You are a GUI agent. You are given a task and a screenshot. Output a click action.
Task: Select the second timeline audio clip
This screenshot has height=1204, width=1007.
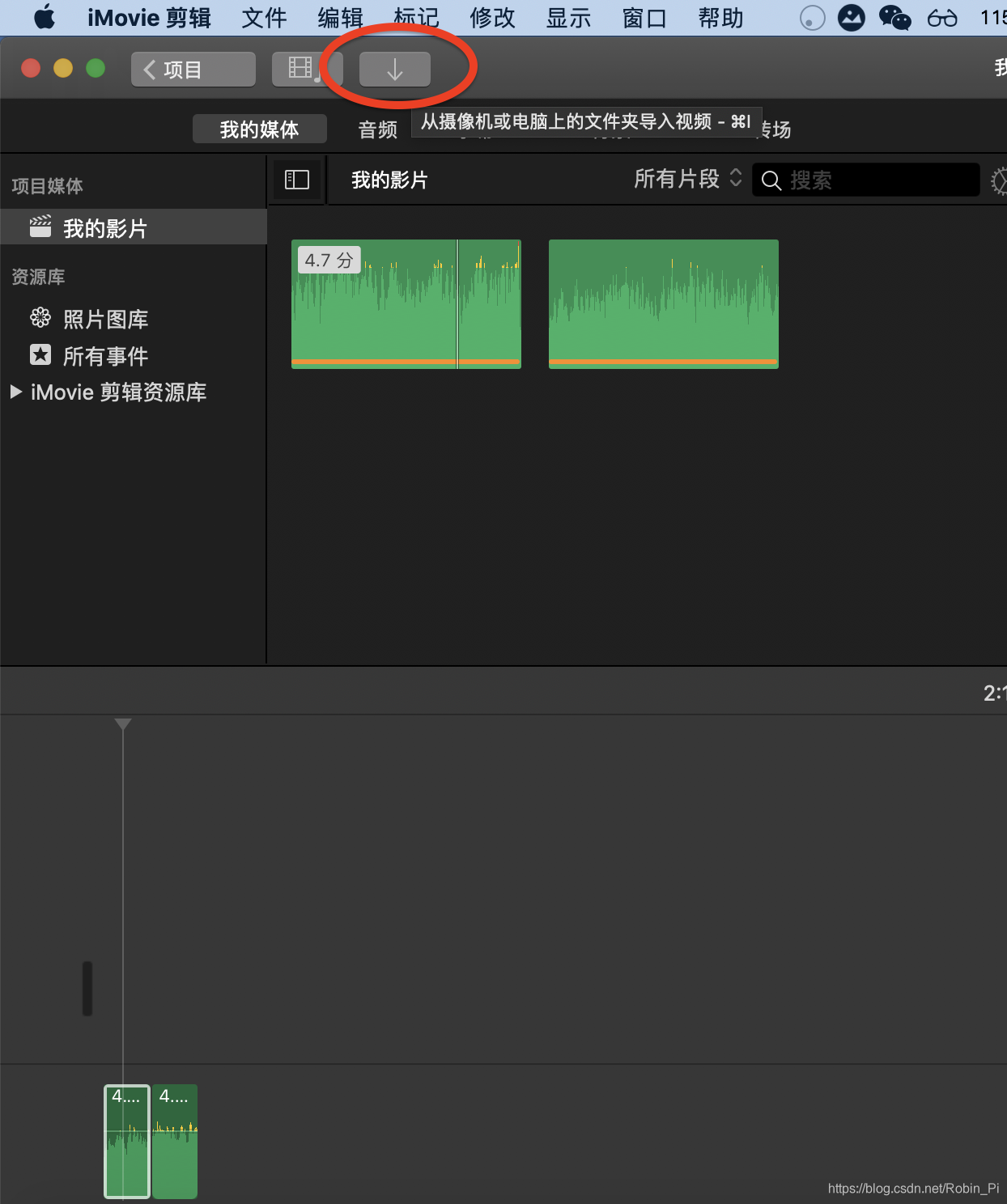pyautogui.click(x=175, y=1141)
